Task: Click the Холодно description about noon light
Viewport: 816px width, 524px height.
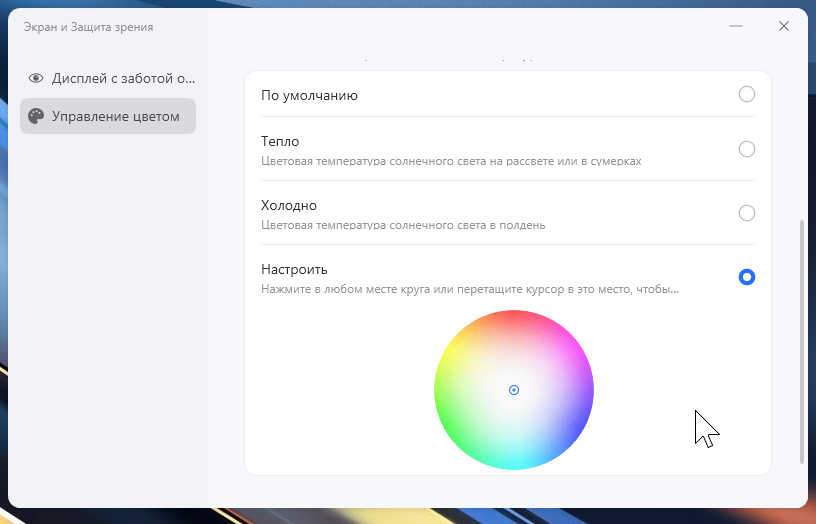Action: coord(403,225)
